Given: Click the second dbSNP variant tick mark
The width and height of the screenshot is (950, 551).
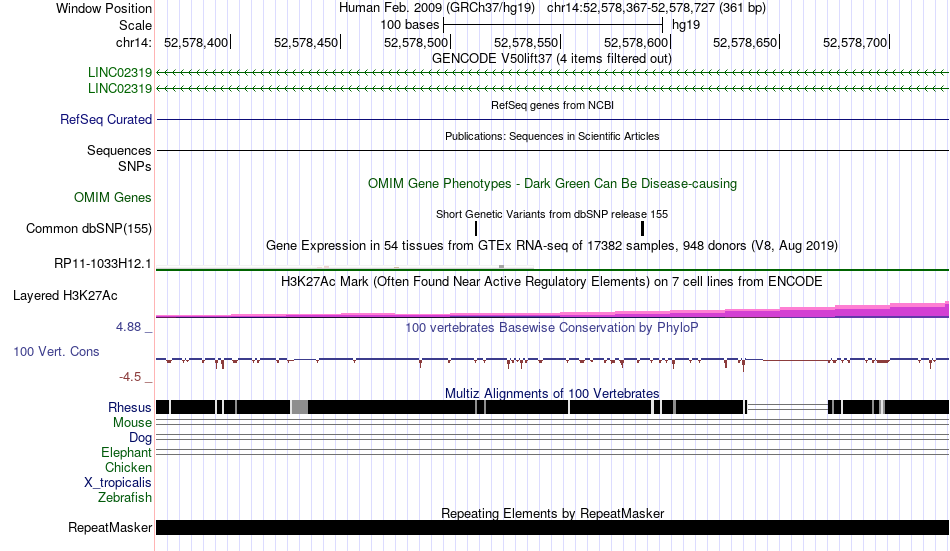Looking at the screenshot, I should [642, 229].
